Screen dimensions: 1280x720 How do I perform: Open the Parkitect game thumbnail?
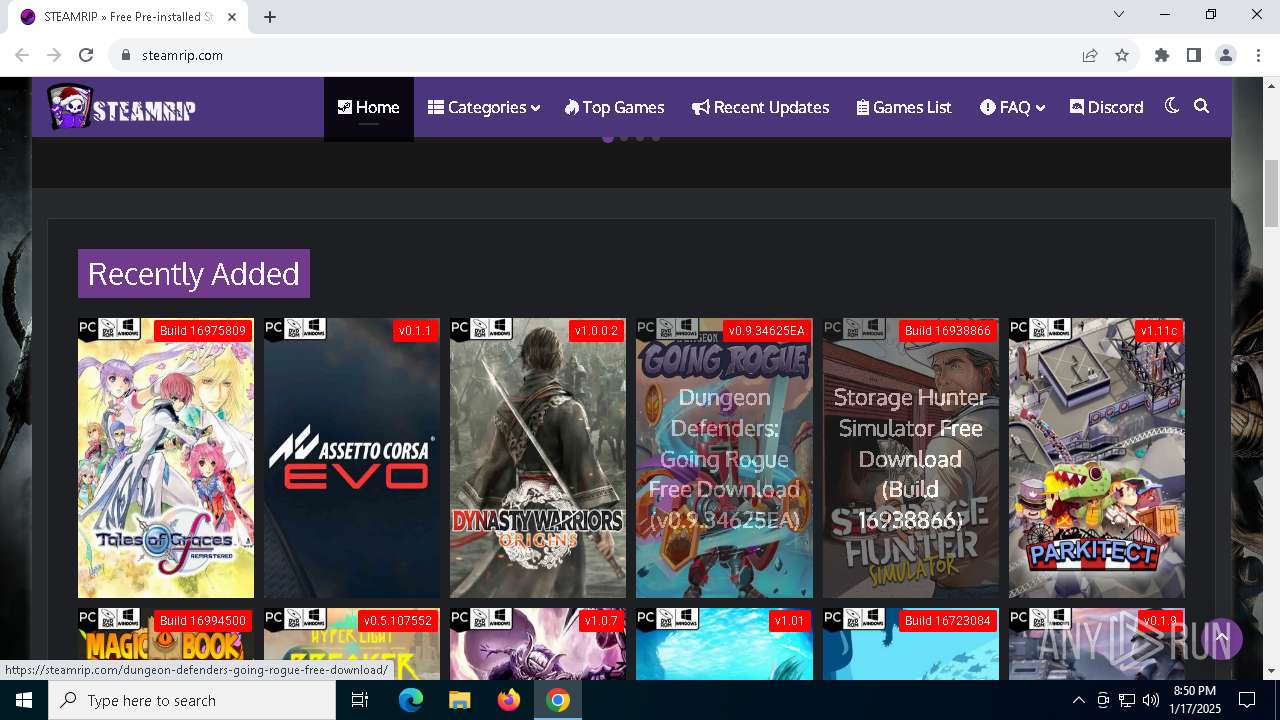coord(1097,458)
